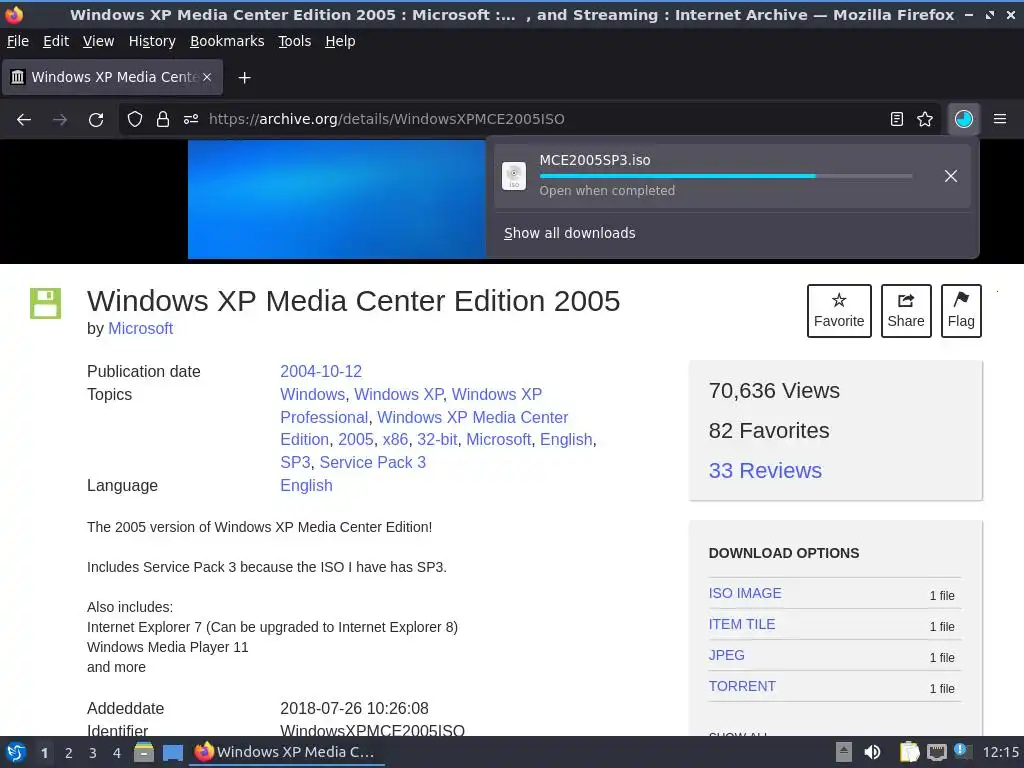Open the volume speaker tray icon
Image resolution: width=1024 pixels, height=768 pixels.
(x=872, y=752)
